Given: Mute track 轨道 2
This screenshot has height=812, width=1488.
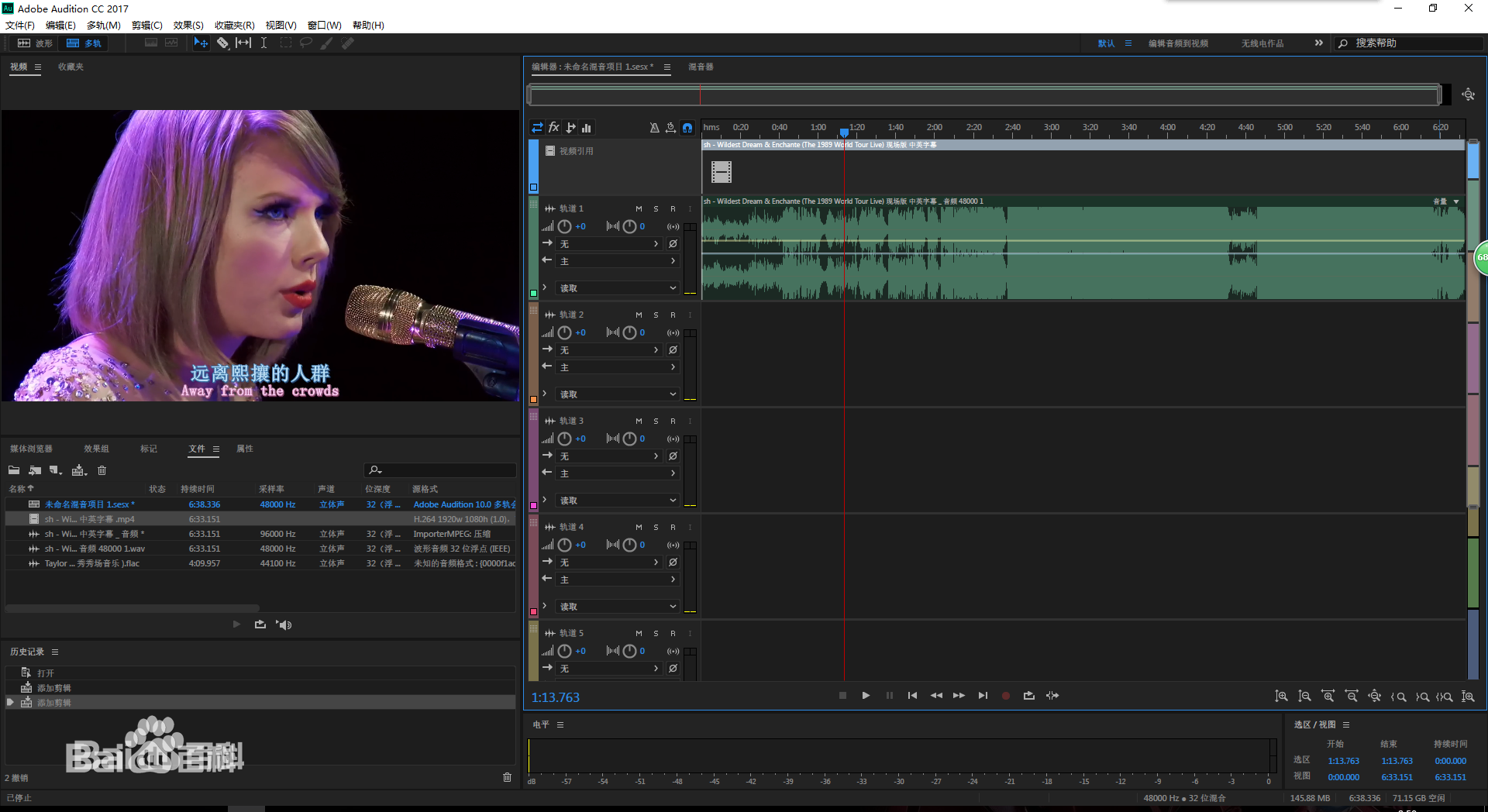Looking at the screenshot, I should (x=639, y=315).
